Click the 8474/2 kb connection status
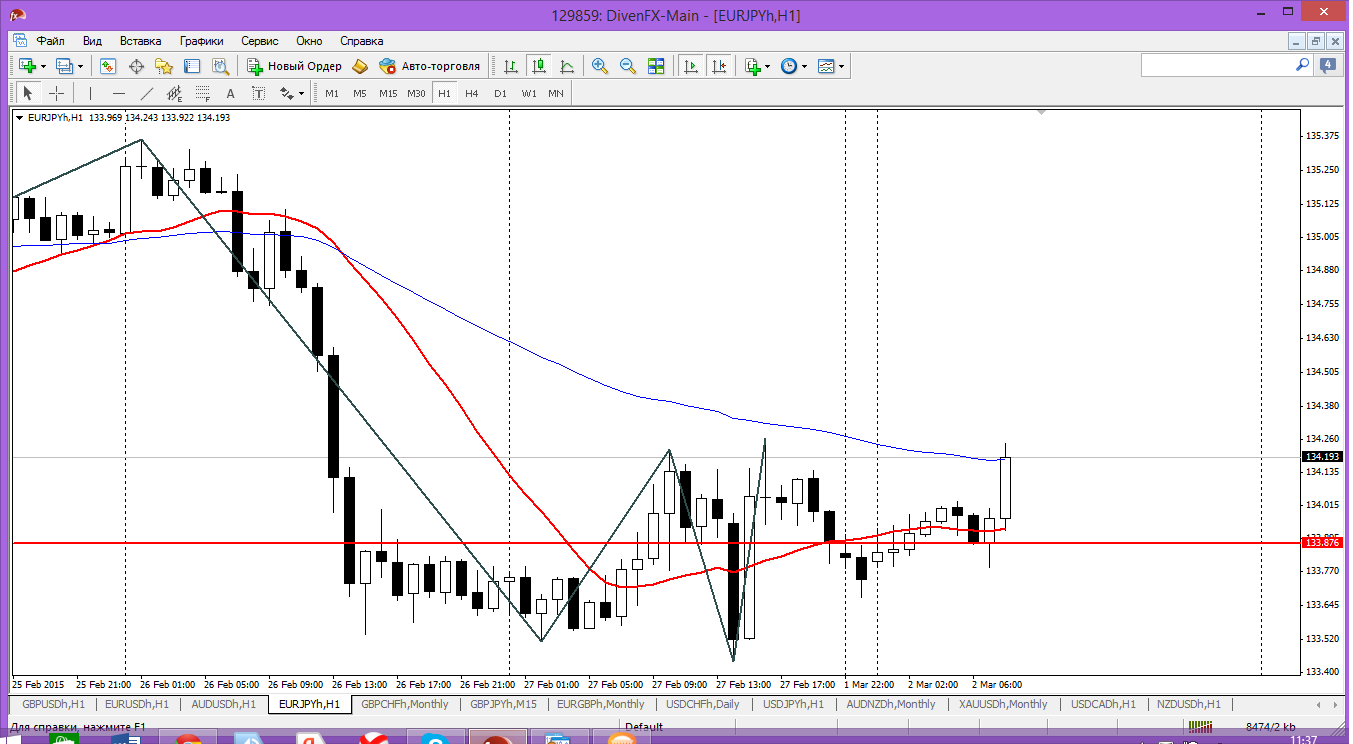Viewport: 1353px width, 744px height. tap(1271, 727)
